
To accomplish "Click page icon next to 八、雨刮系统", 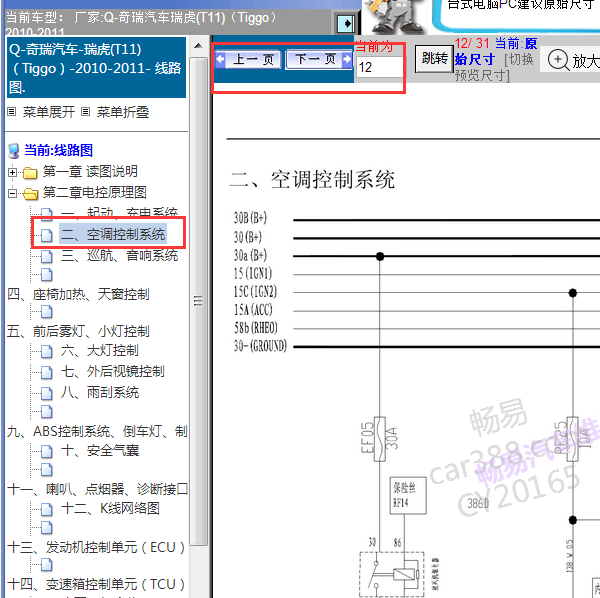I will click(x=47, y=394).
